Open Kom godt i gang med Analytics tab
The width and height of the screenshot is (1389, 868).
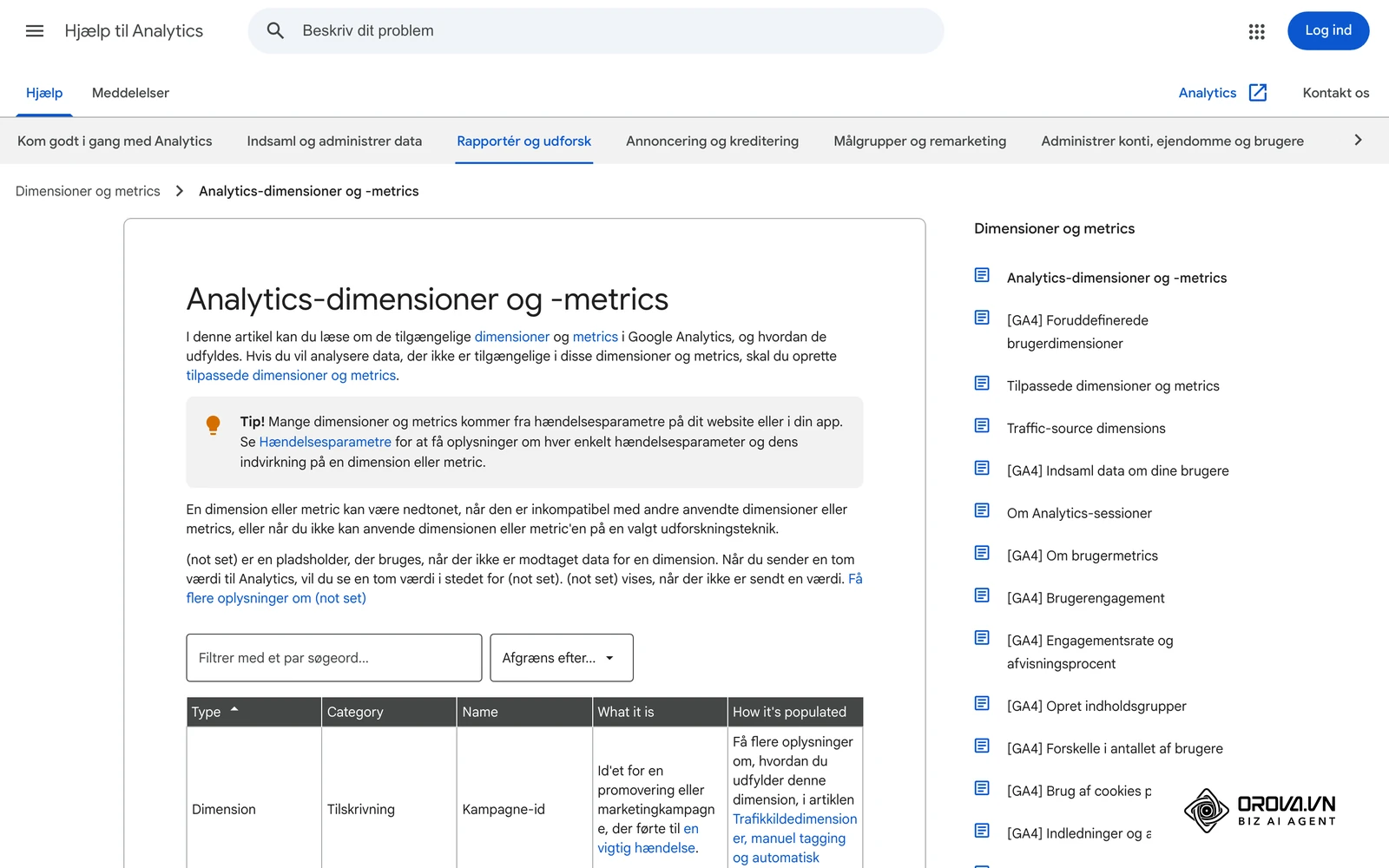click(x=115, y=141)
